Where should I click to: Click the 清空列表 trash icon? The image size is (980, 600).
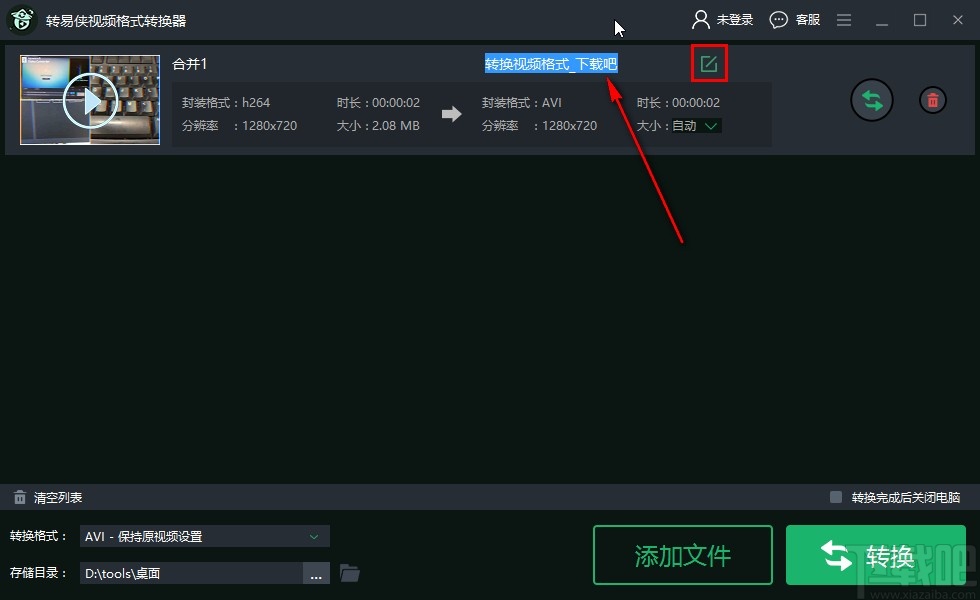(x=20, y=497)
